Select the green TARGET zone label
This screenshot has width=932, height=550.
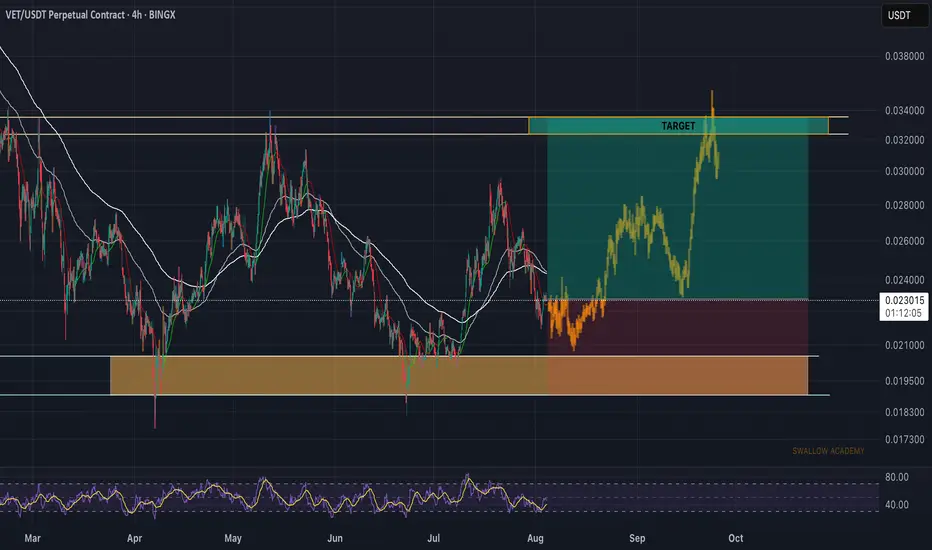[678, 126]
